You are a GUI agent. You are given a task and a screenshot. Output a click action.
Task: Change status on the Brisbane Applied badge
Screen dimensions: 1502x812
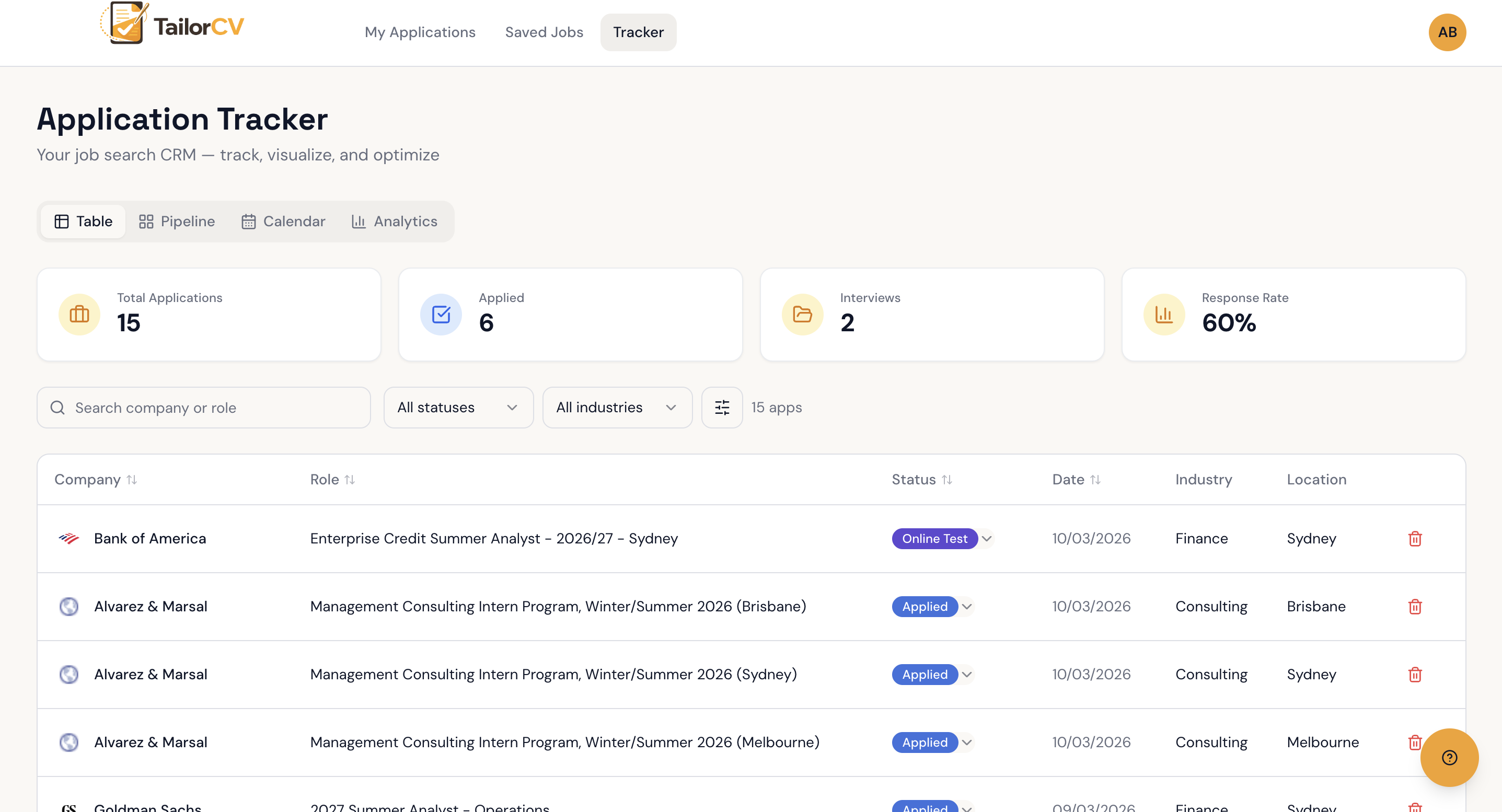pos(931,606)
